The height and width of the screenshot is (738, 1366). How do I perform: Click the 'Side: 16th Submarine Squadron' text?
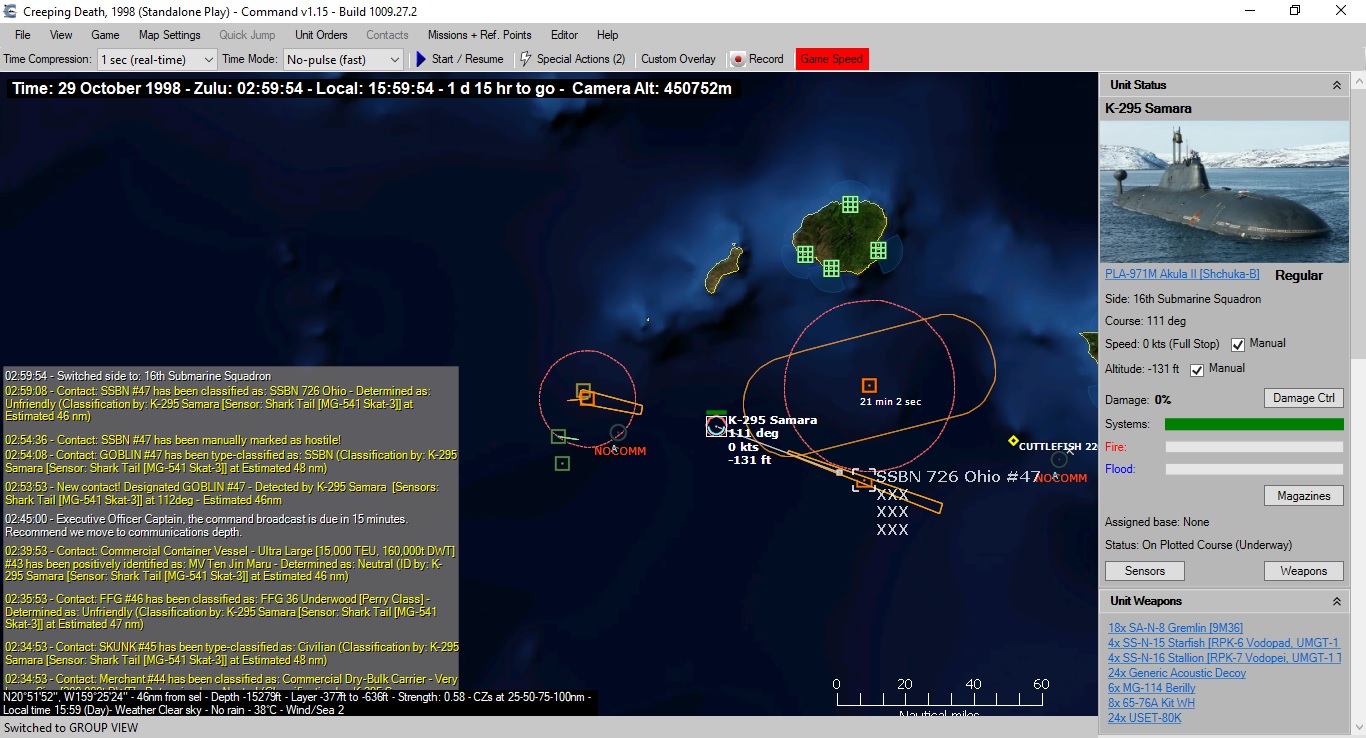click(x=1183, y=299)
